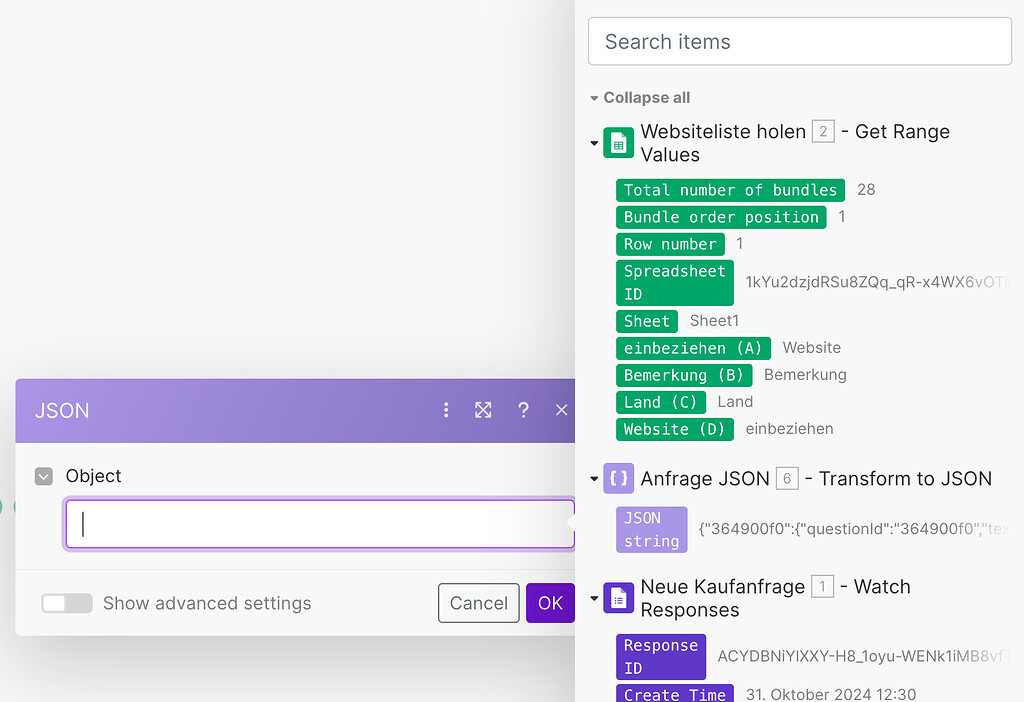Click the Search items field
The height and width of the screenshot is (702, 1024).
point(799,41)
